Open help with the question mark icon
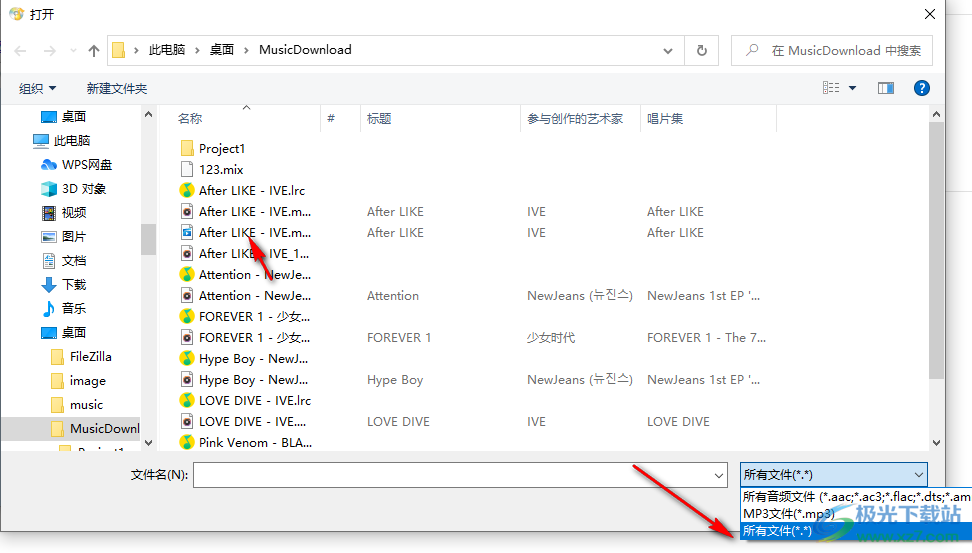This screenshot has width=972, height=553. pyautogui.click(x=922, y=88)
